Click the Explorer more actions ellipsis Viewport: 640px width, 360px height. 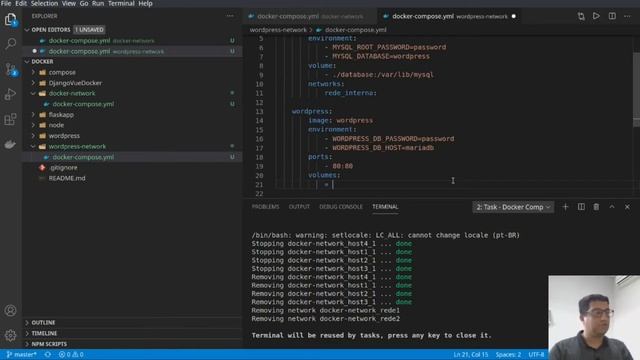pos(230,16)
